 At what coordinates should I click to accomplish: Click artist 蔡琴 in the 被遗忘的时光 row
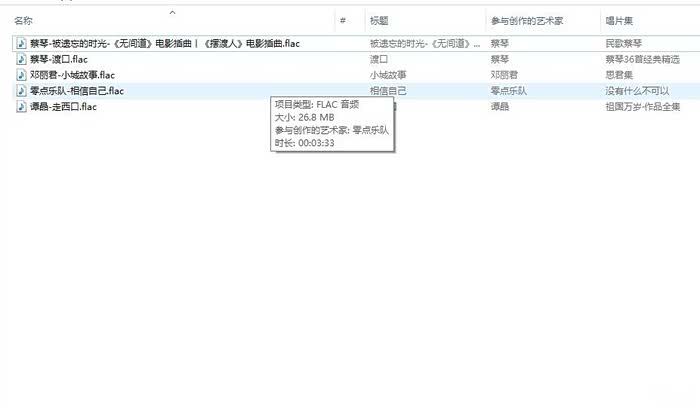500,43
